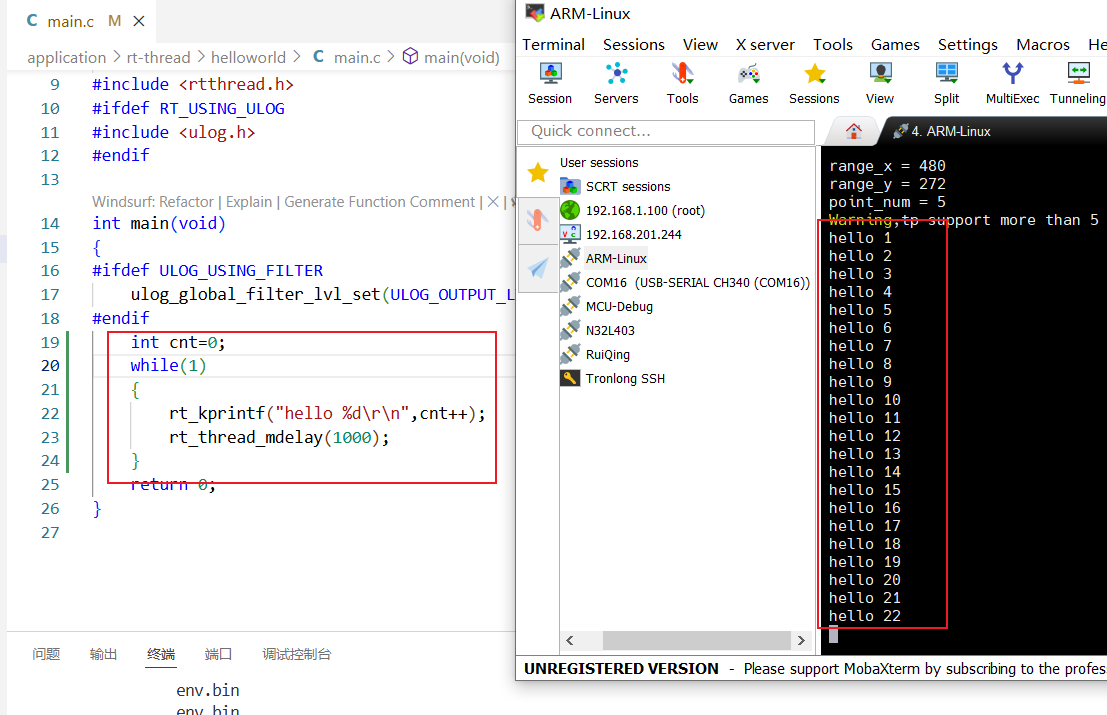1107x715 pixels.
Task: Close the main.c editor tab
Action: tap(139, 21)
